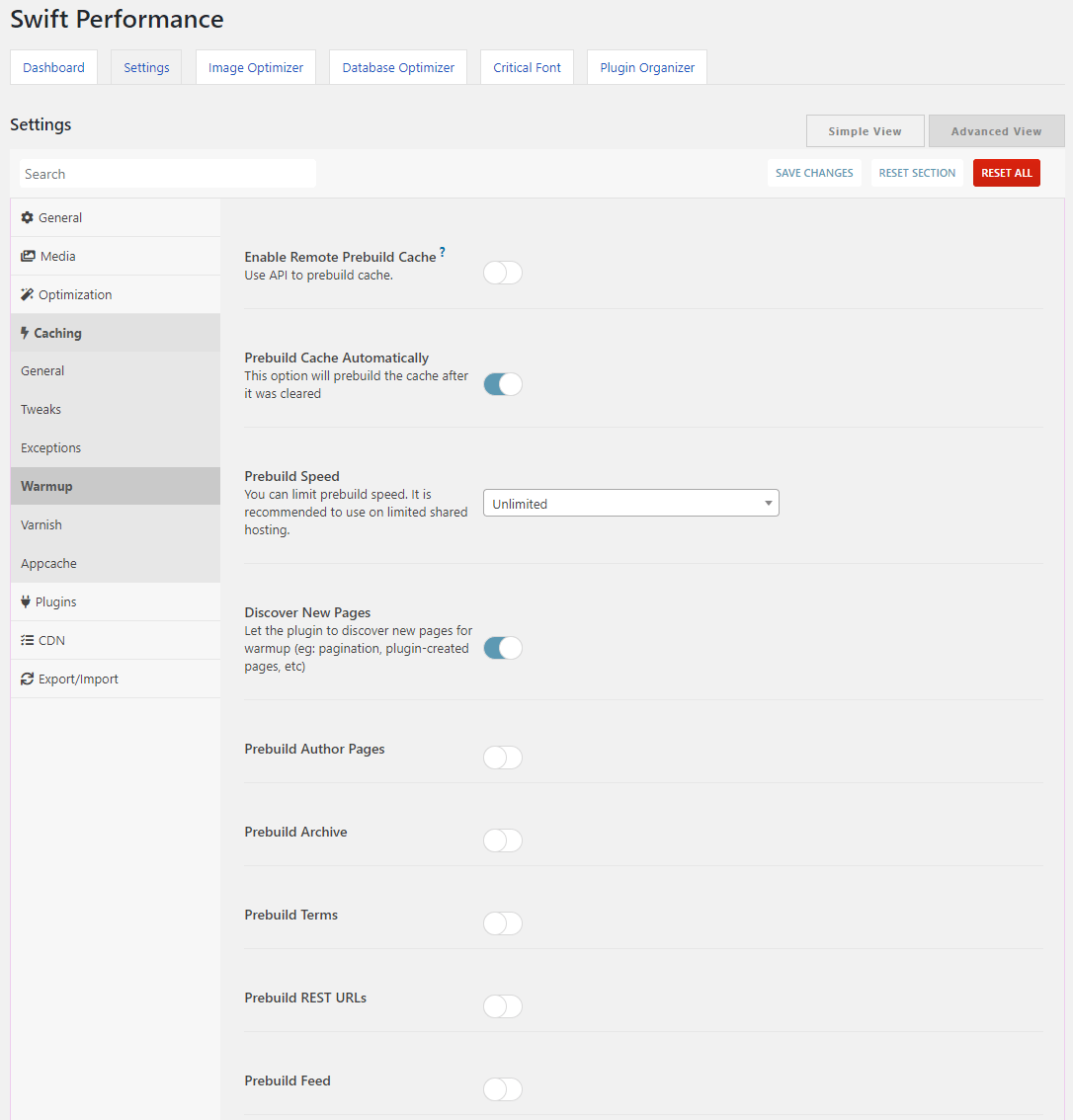Click the settings Search field
This screenshot has width=1073, height=1120.
tap(168, 174)
